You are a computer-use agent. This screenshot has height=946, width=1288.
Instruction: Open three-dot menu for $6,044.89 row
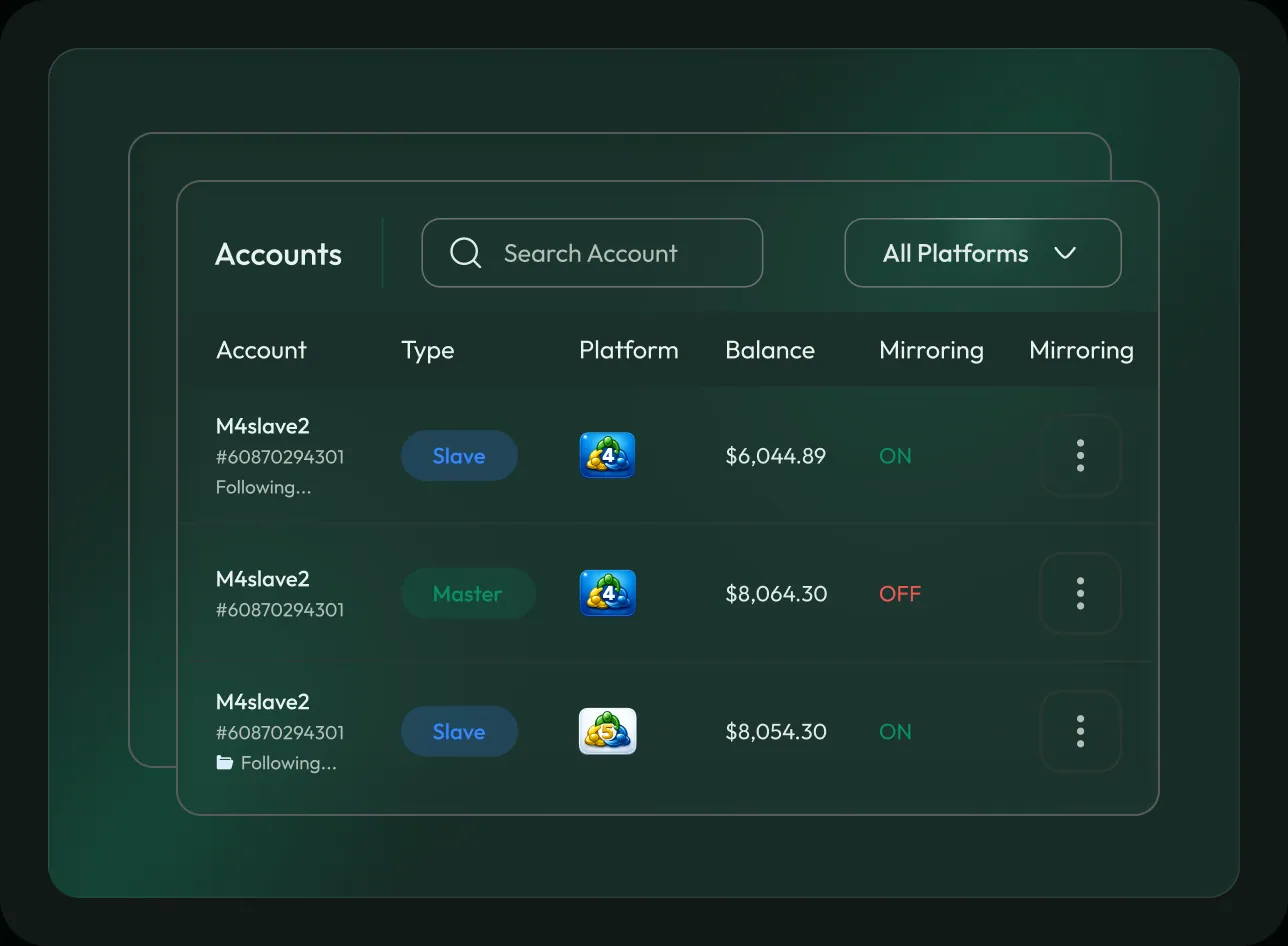click(1080, 456)
